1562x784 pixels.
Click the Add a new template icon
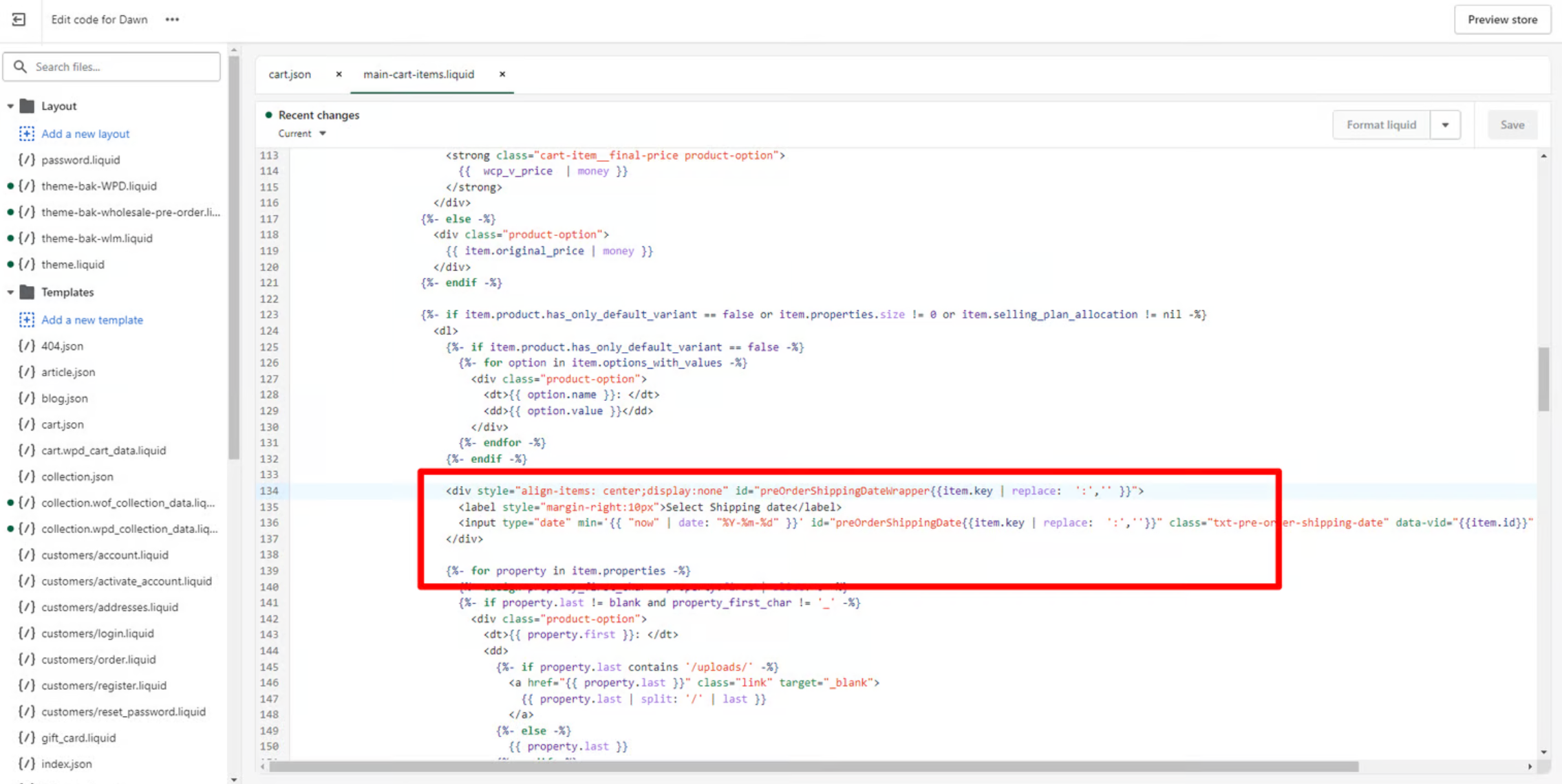[27, 320]
